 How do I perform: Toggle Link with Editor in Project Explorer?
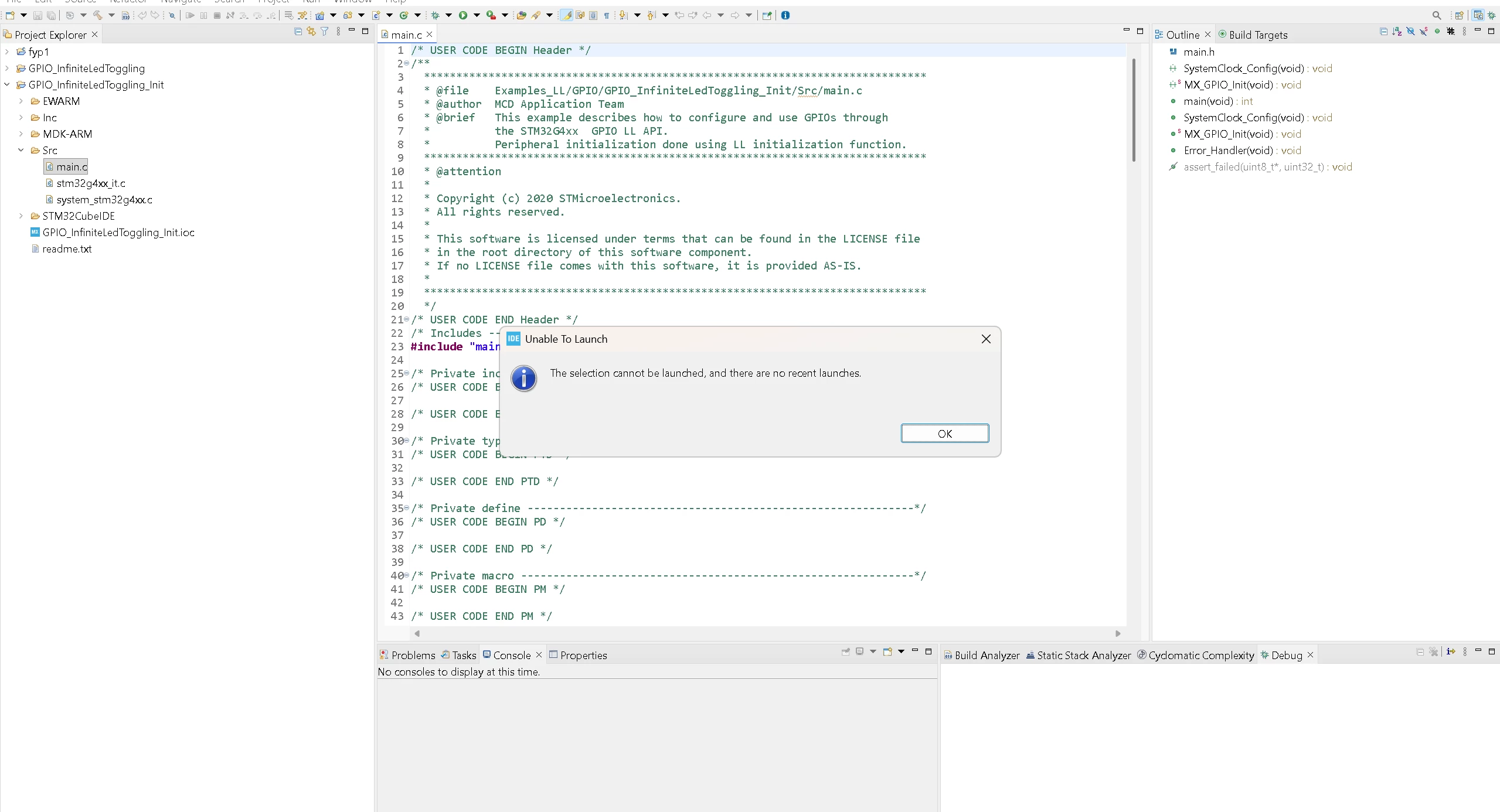(311, 32)
